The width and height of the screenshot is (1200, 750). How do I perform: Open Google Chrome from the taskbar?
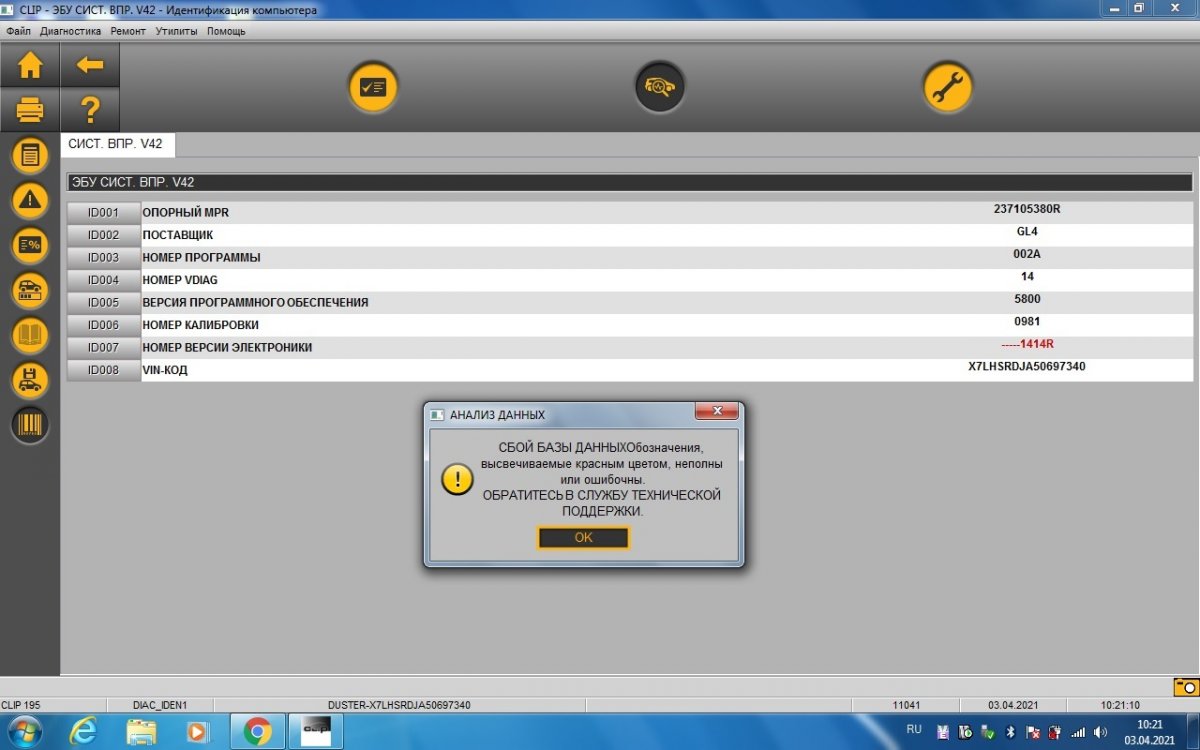(257, 732)
